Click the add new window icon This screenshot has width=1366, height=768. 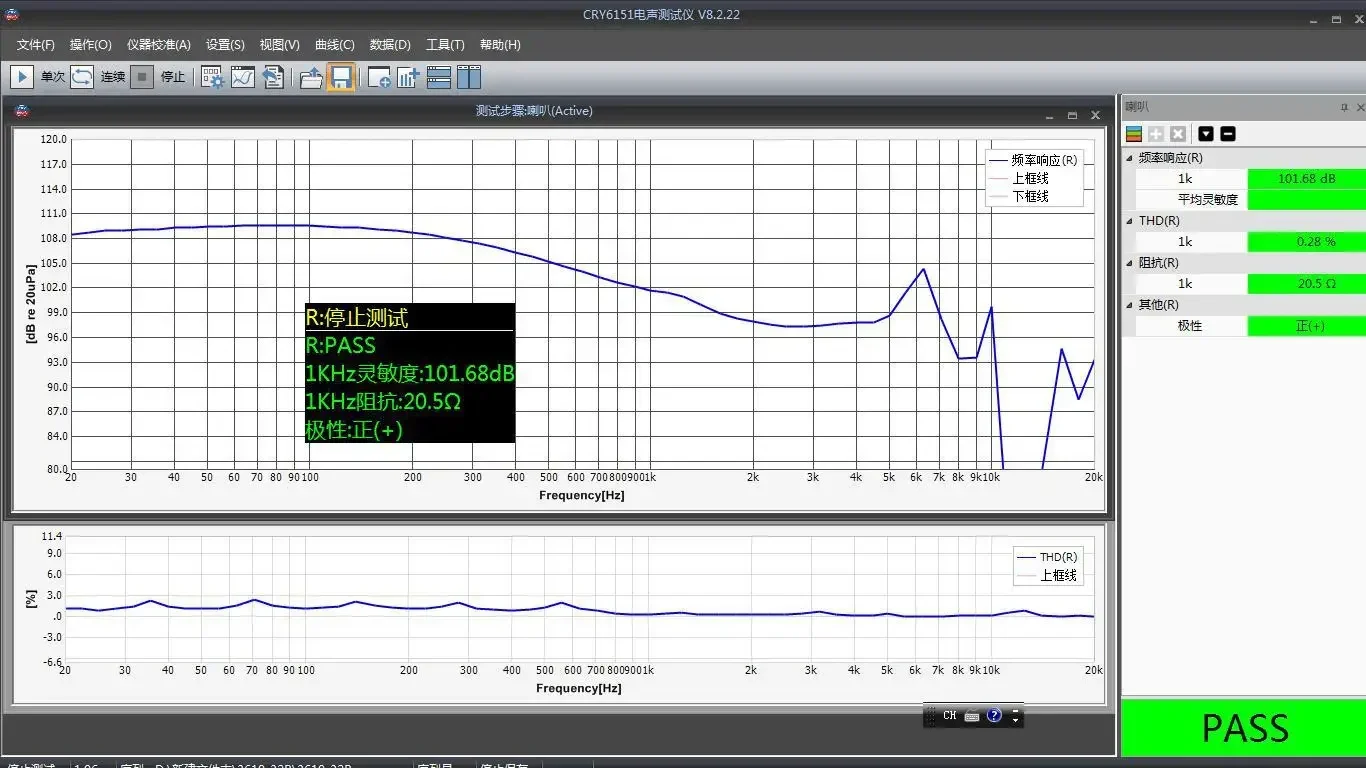(x=379, y=77)
